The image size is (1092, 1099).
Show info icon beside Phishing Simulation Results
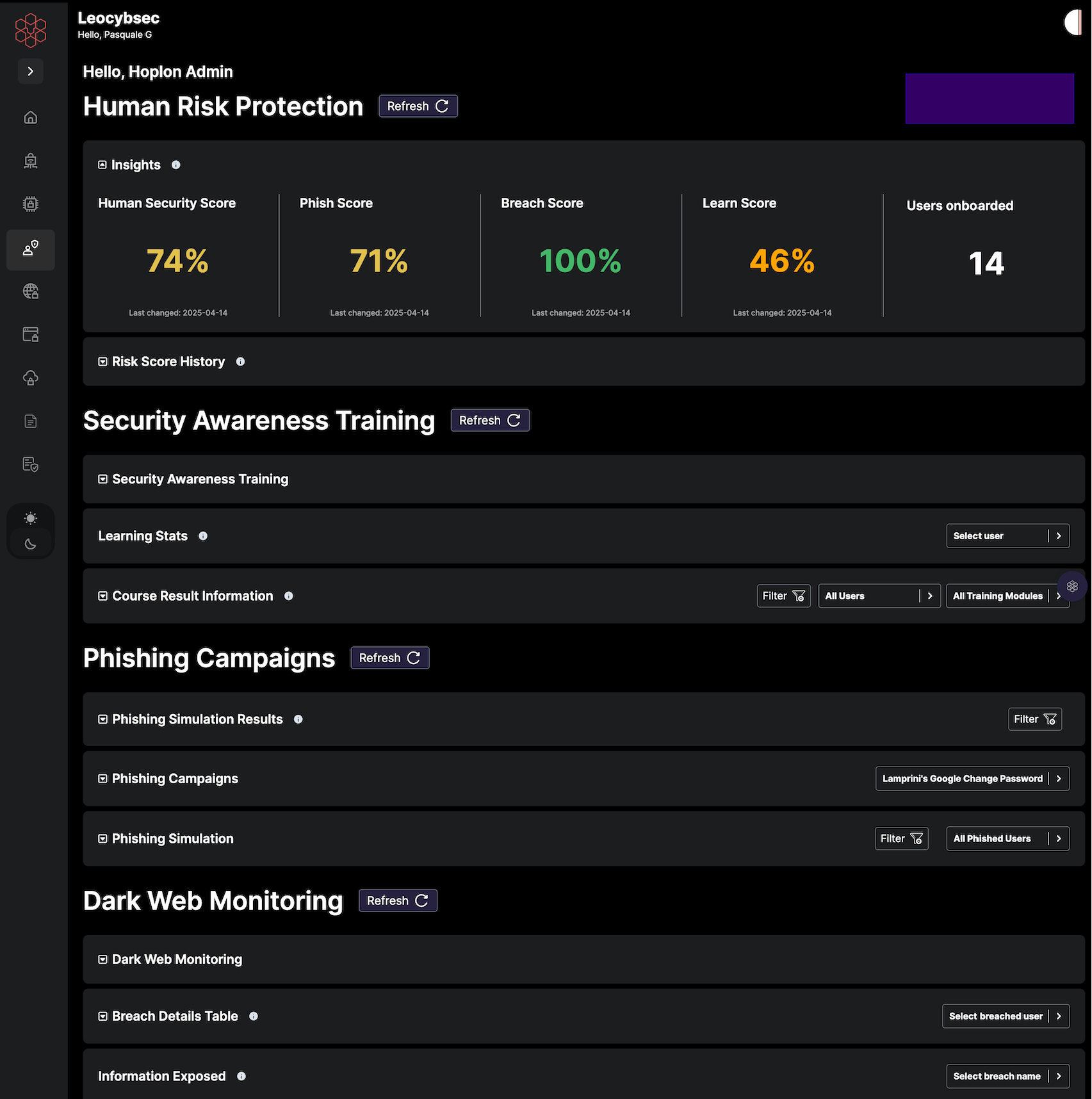[x=298, y=719]
